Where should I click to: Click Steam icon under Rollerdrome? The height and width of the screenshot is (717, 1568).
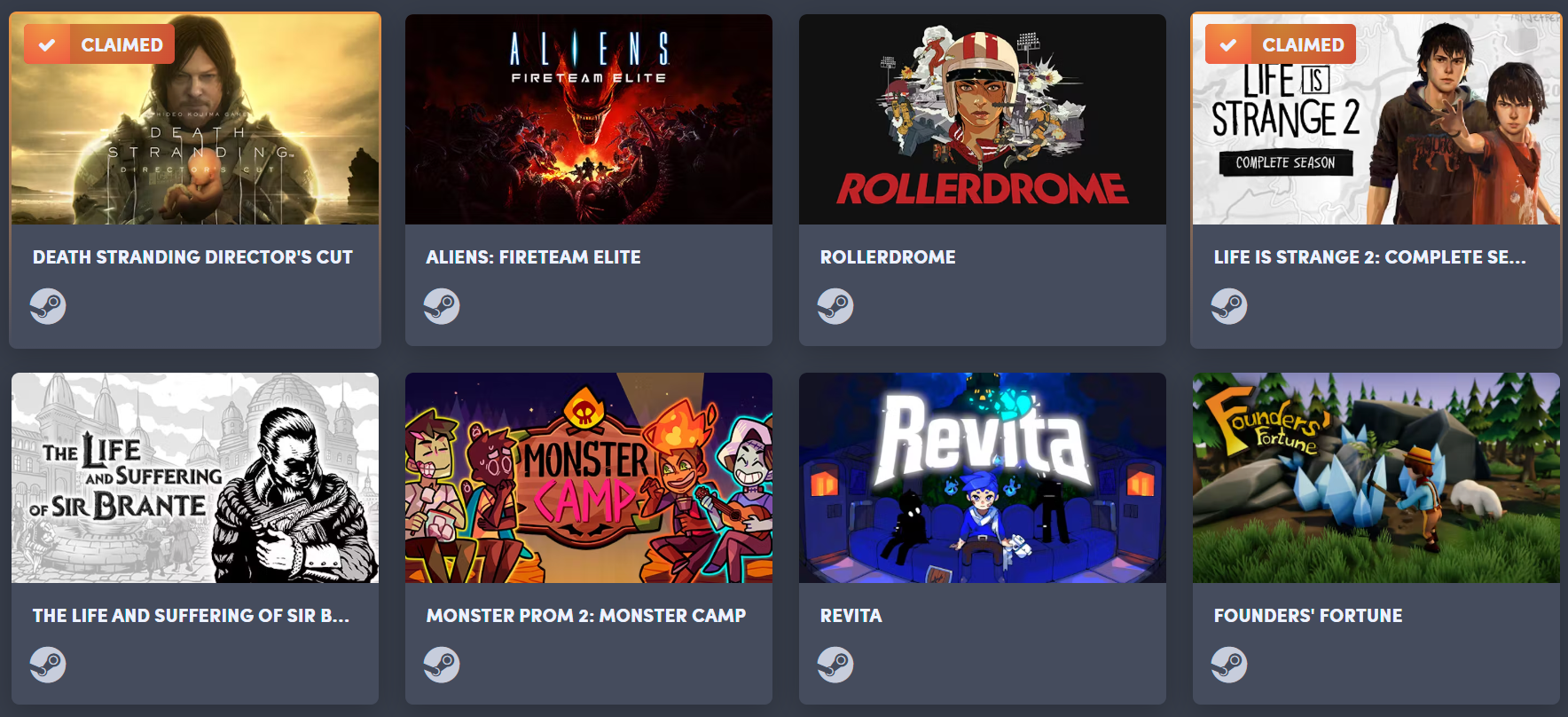(835, 306)
